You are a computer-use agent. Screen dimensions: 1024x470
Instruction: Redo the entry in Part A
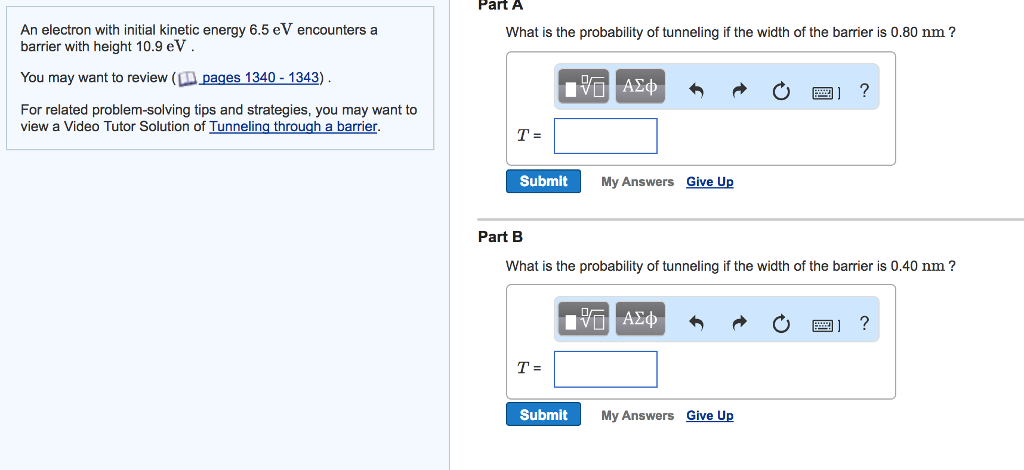(739, 91)
